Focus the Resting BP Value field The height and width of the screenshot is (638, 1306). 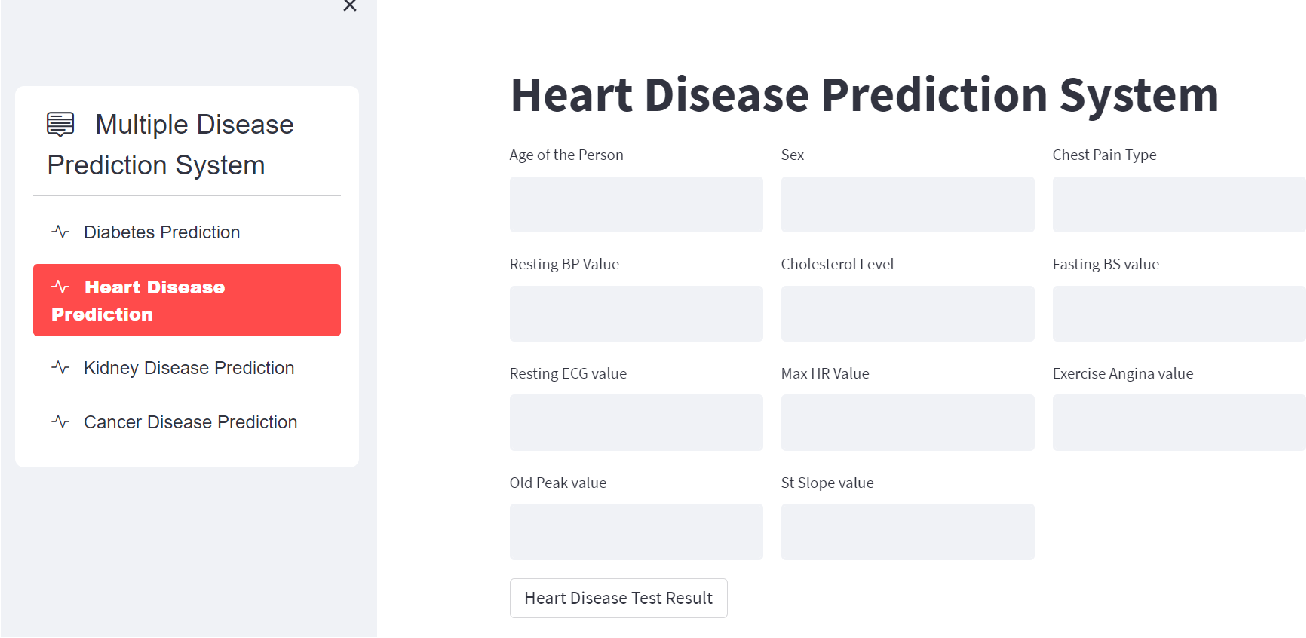[636, 313]
